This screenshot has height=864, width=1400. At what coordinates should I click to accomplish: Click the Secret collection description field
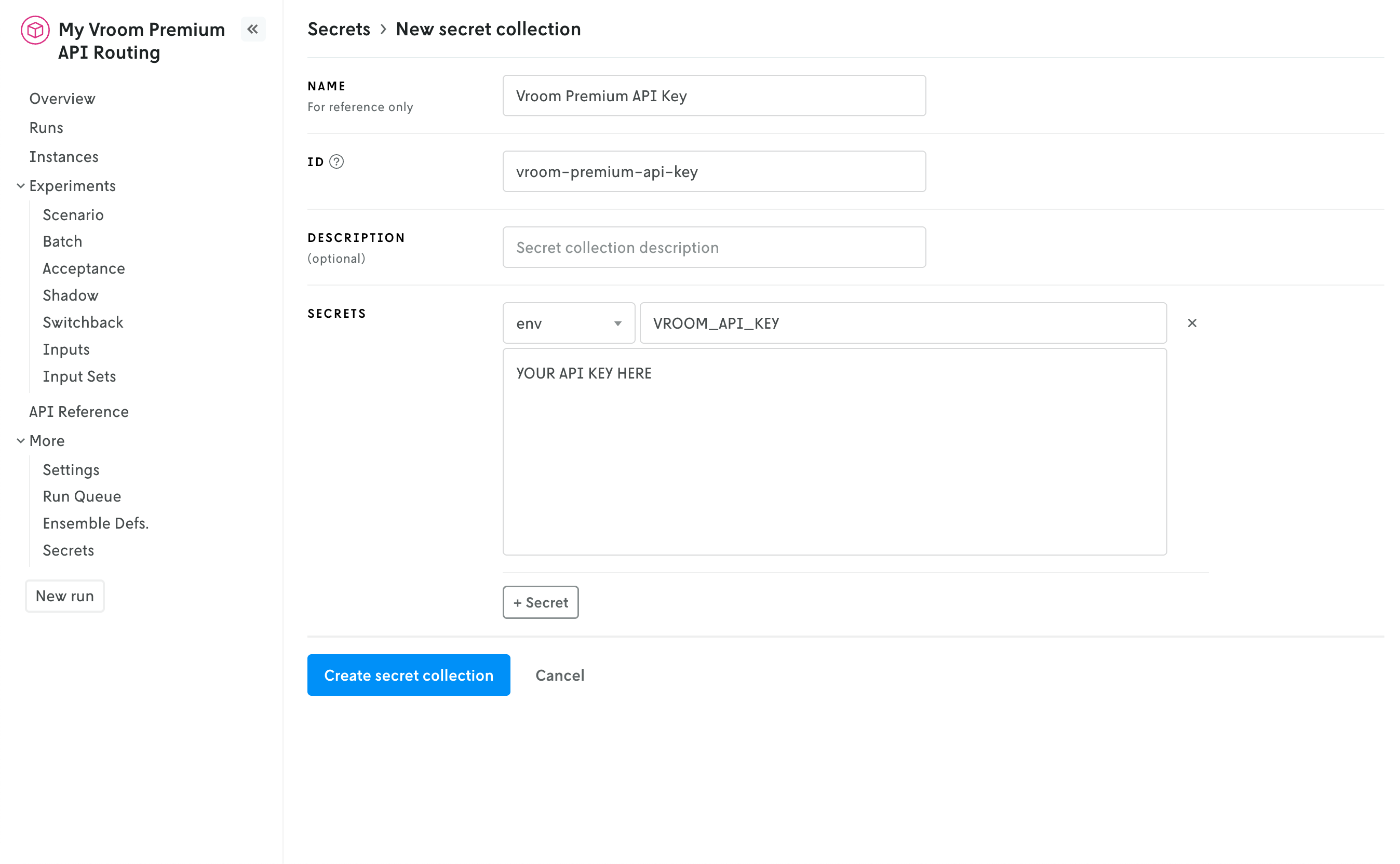click(x=713, y=247)
